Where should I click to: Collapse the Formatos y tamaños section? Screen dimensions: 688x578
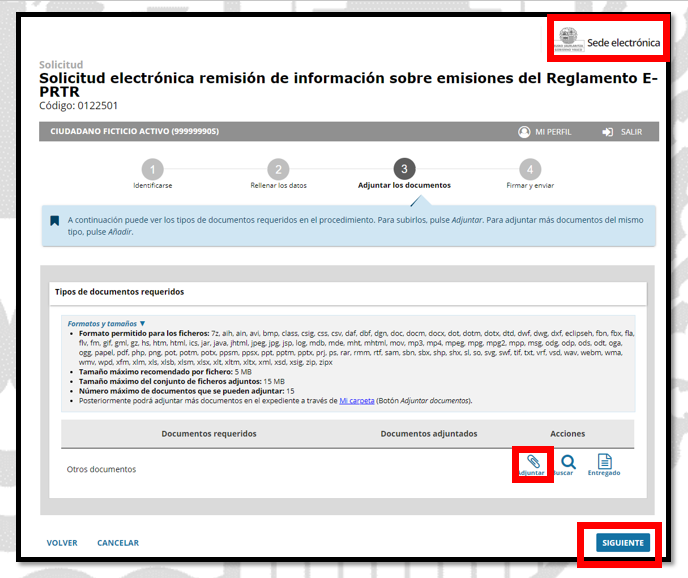[x=106, y=324]
